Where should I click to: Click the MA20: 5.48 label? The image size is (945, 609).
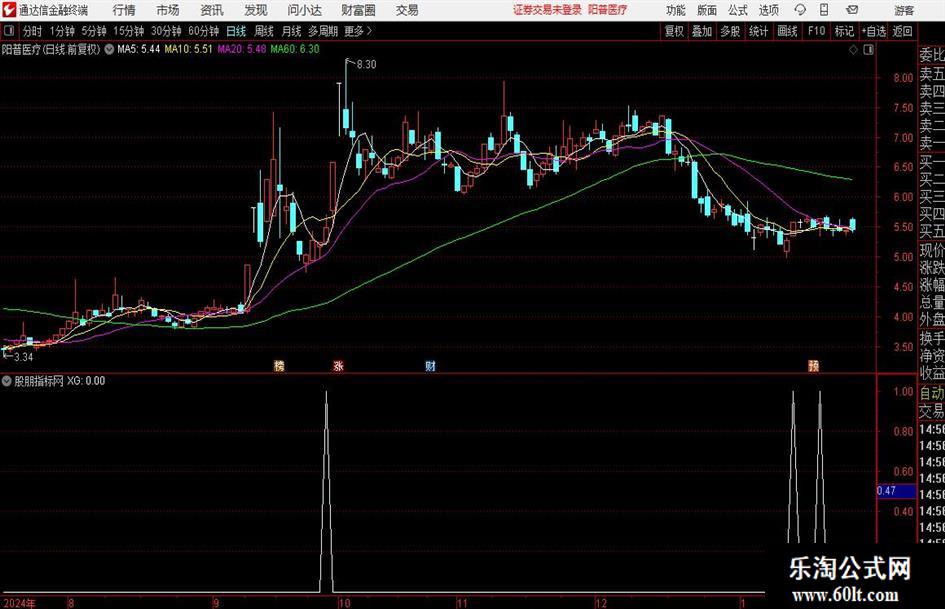point(242,49)
